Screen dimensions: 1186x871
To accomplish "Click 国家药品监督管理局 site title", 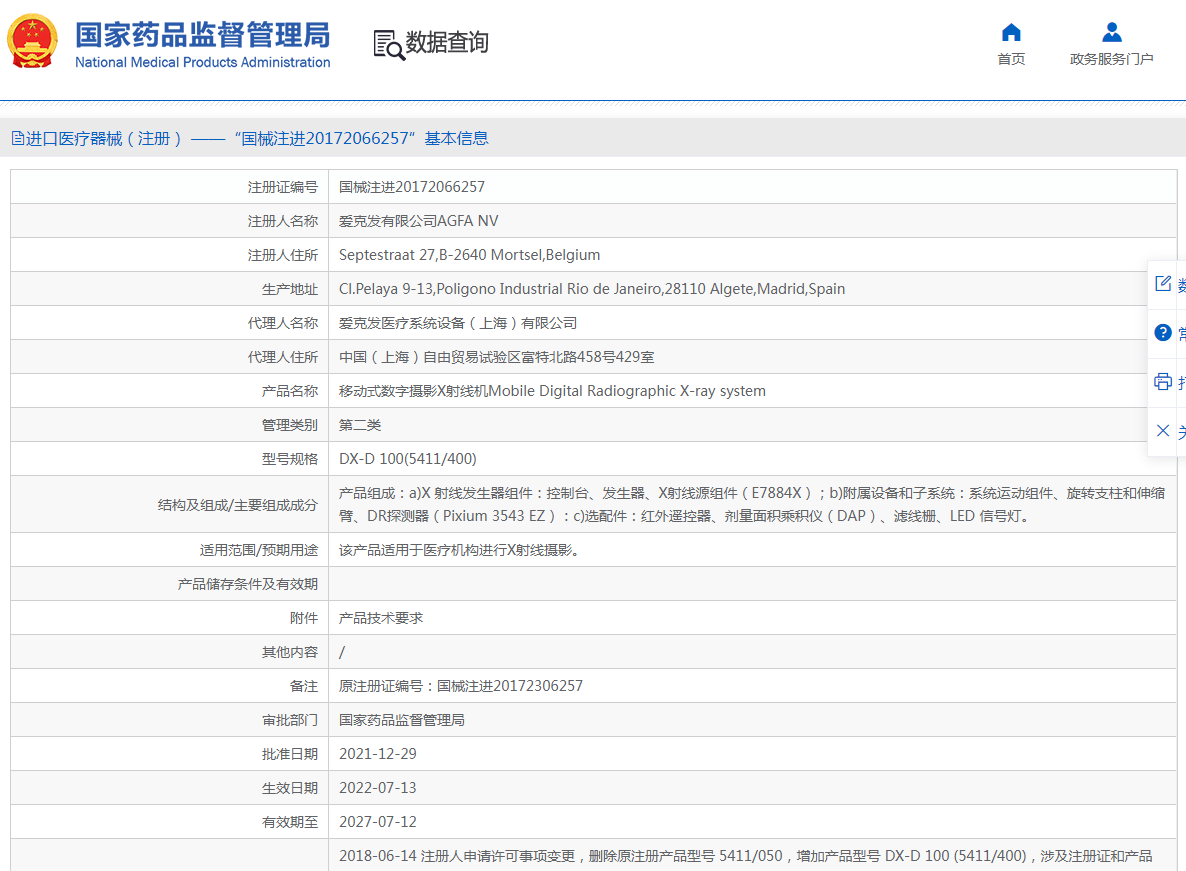I will [x=203, y=36].
